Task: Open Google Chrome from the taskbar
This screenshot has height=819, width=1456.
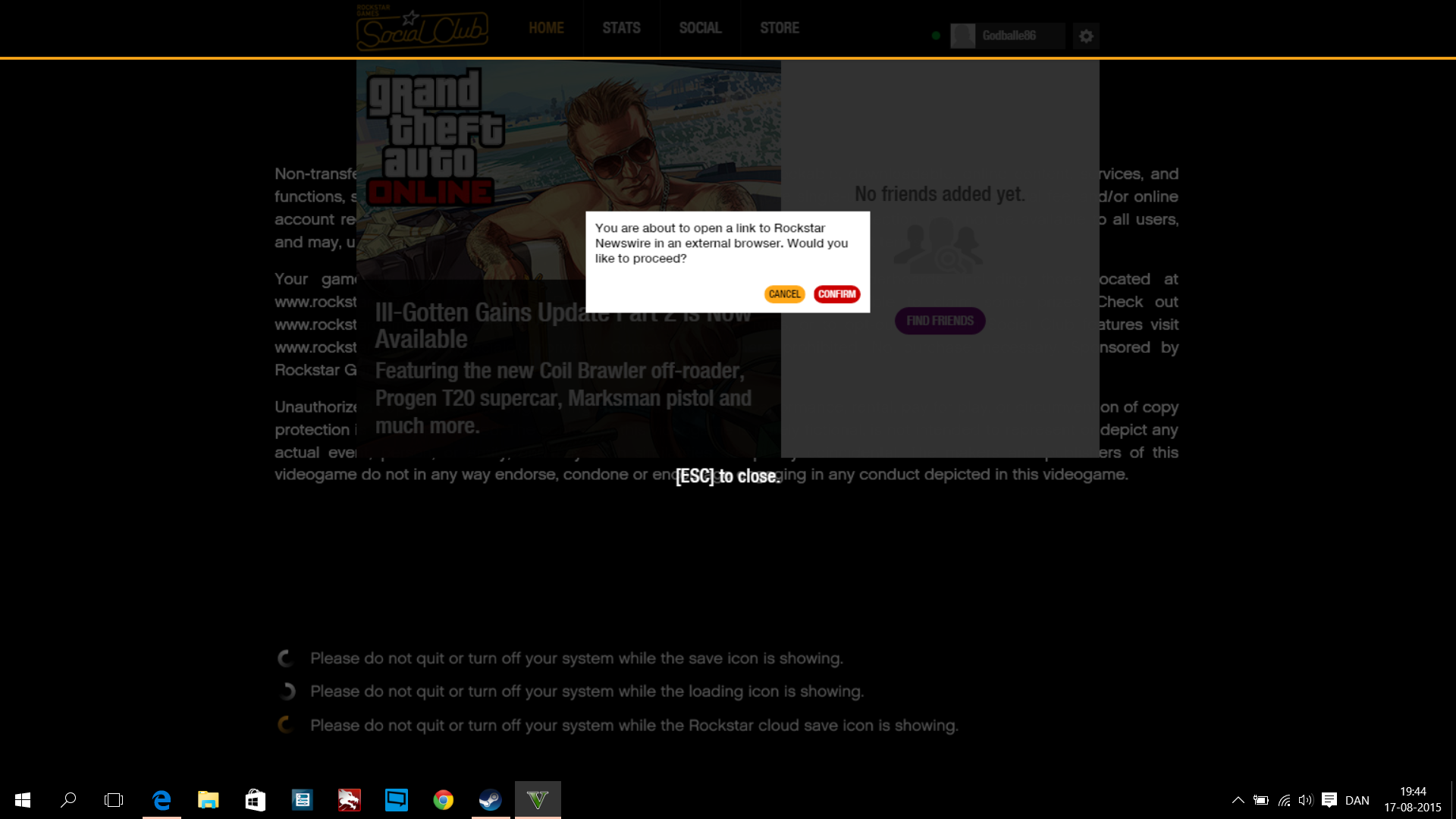Action: point(443,800)
